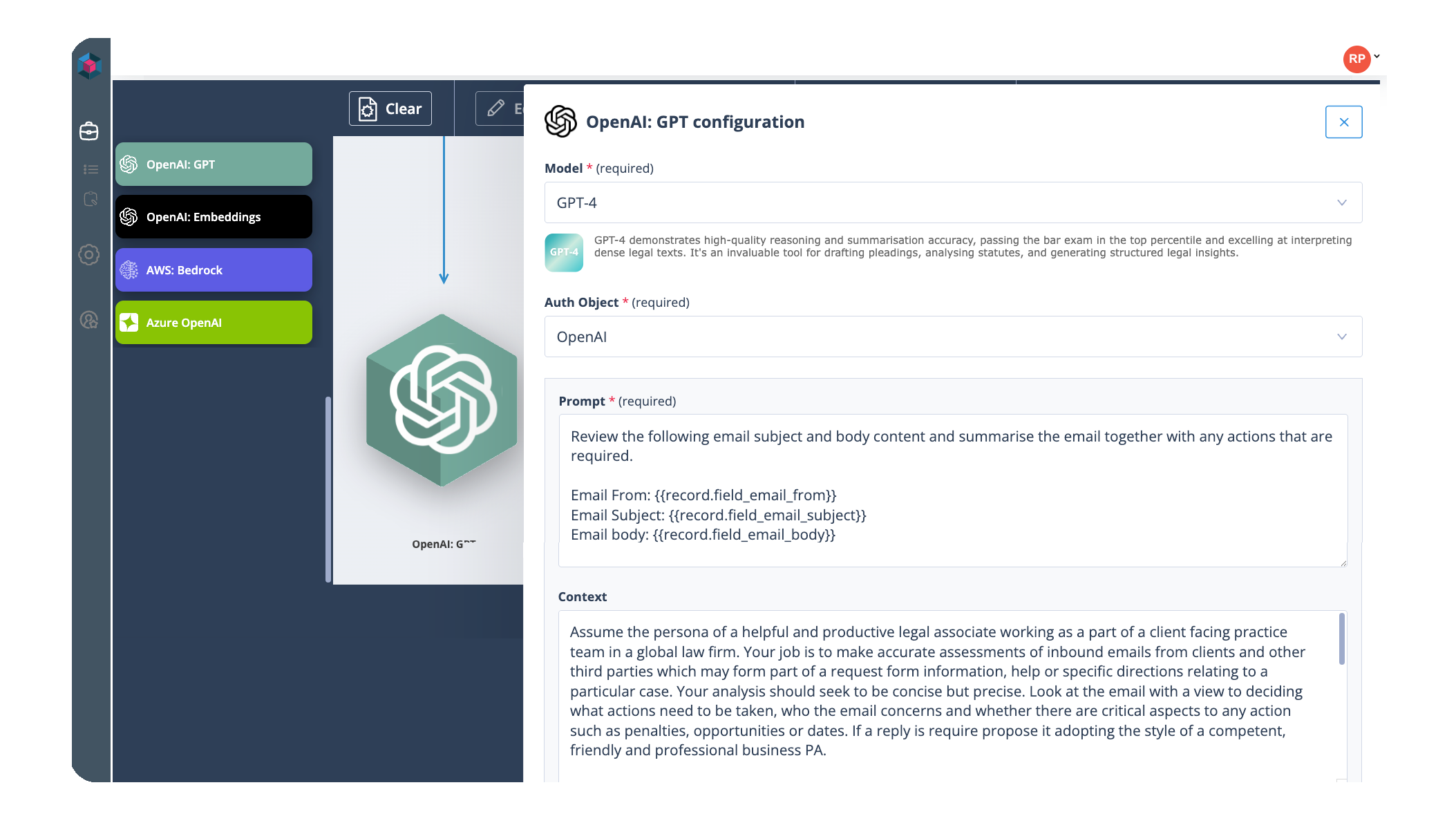Select the OpenAI: Embeddings node block
This screenshot has height=823, width=1456.
[214, 217]
